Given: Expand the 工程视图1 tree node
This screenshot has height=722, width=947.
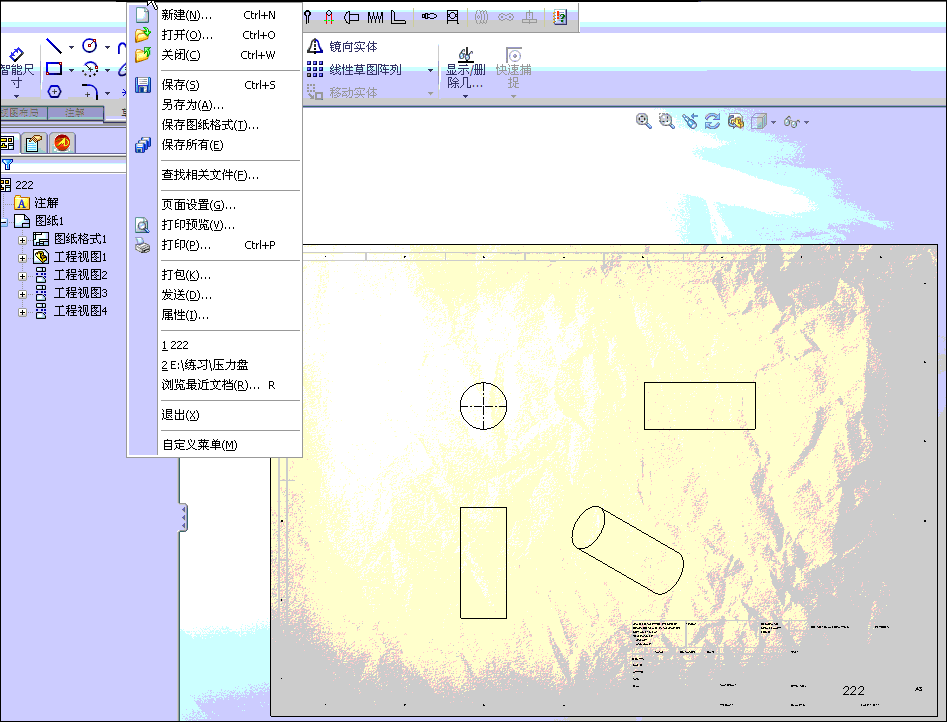Looking at the screenshot, I should click(x=22, y=257).
